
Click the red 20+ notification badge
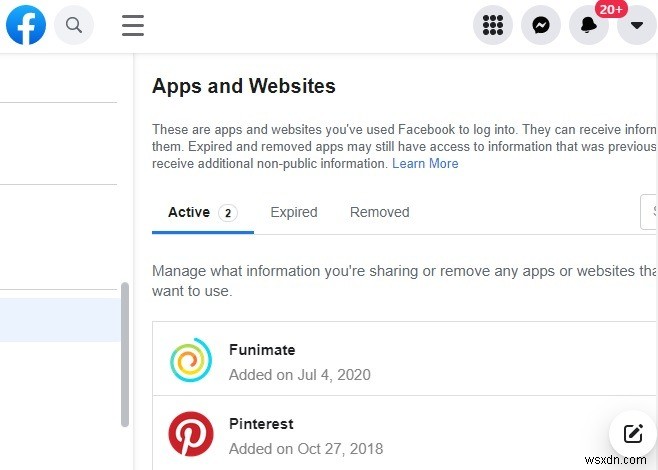click(x=611, y=9)
